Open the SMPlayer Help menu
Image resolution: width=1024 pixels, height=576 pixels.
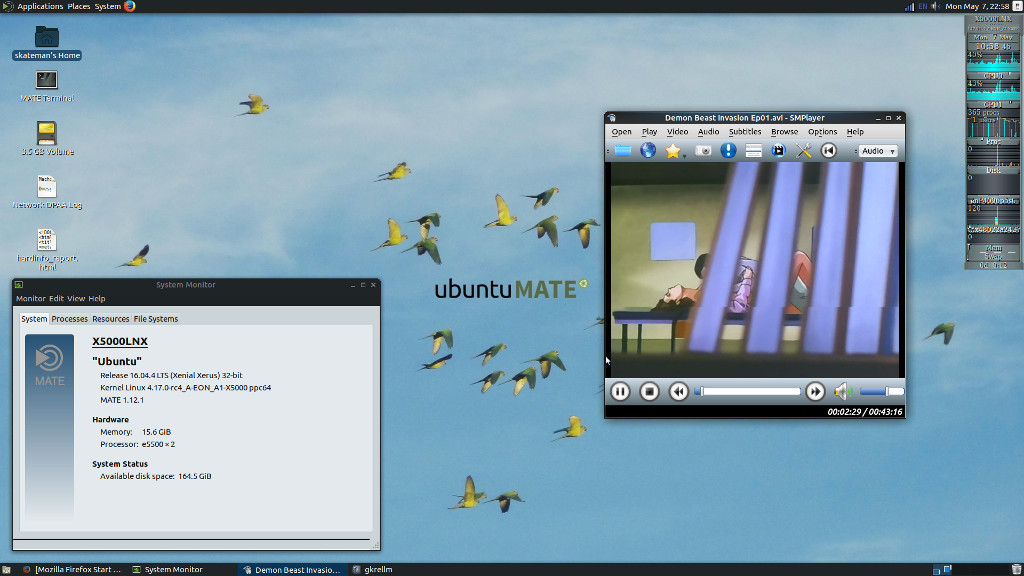(855, 132)
